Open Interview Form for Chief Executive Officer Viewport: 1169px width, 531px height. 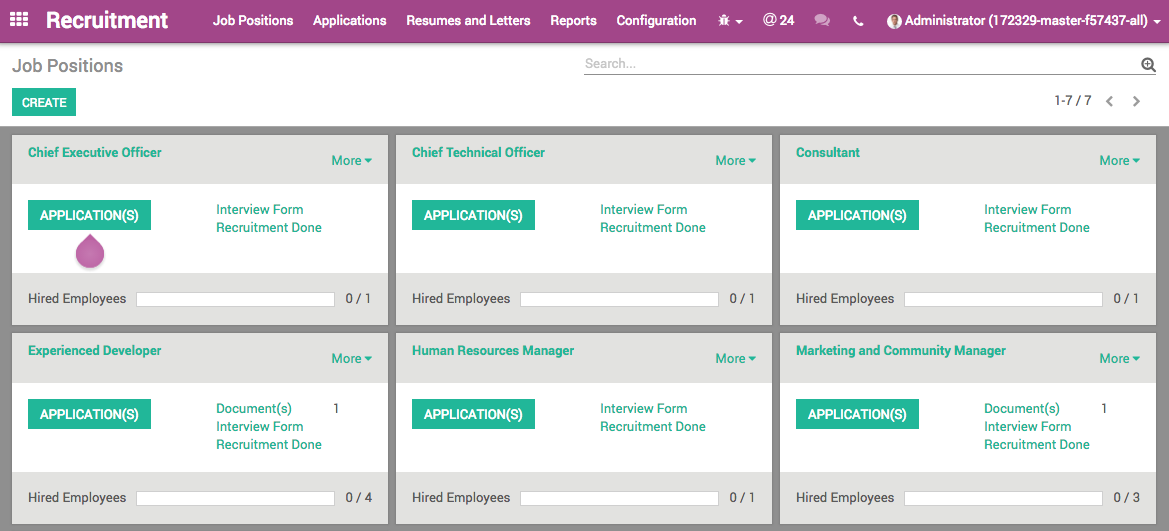coord(259,210)
